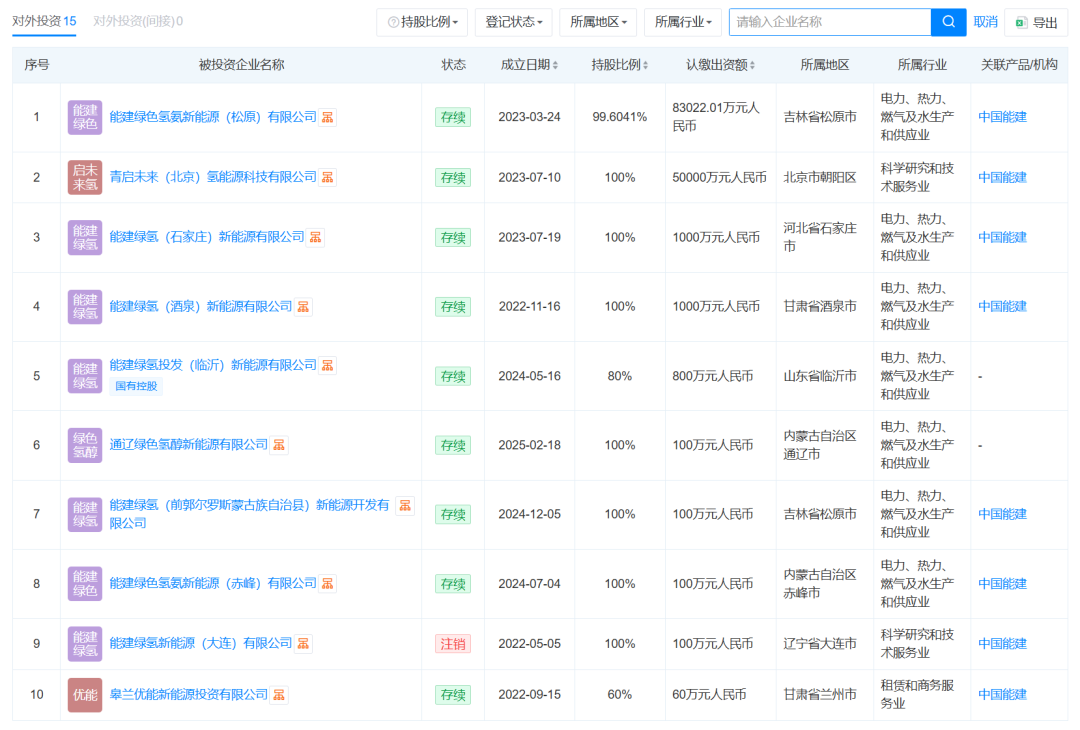This screenshot has height=730, width=1080.
Task: Click the 取消 cancel link
Action: coord(985,22)
